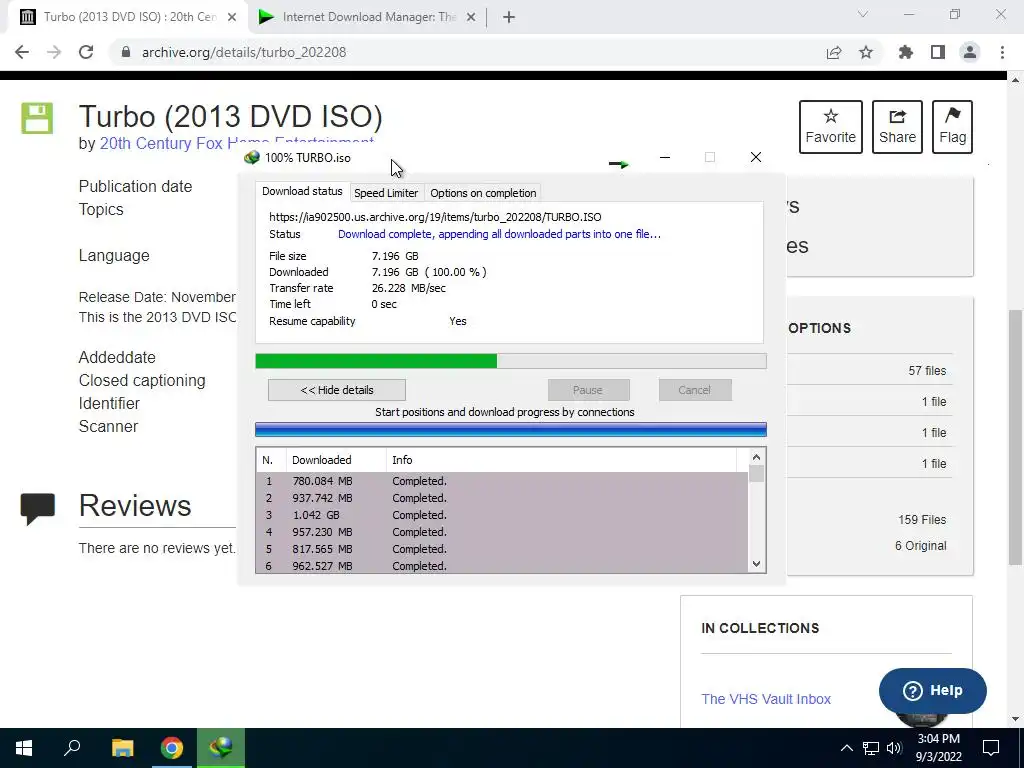
Task: Open the Chrome profile avatar
Action: pyautogui.click(x=970, y=52)
